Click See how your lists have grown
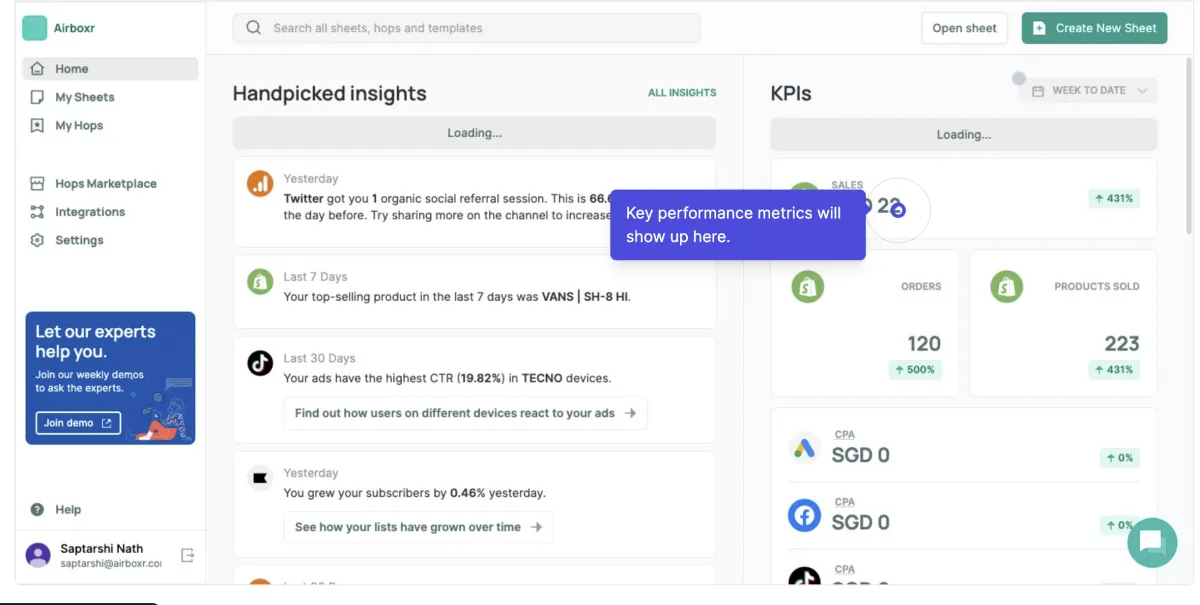The width and height of the screenshot is (1200, 605). (x=418, y=527)
